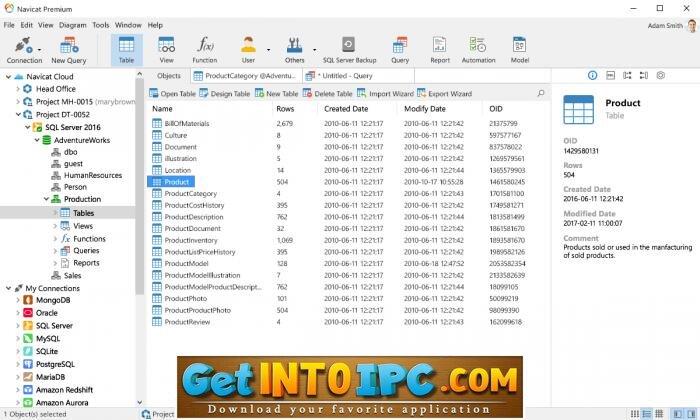
Task: Select the Views tree item
Action: click(83, 226)
